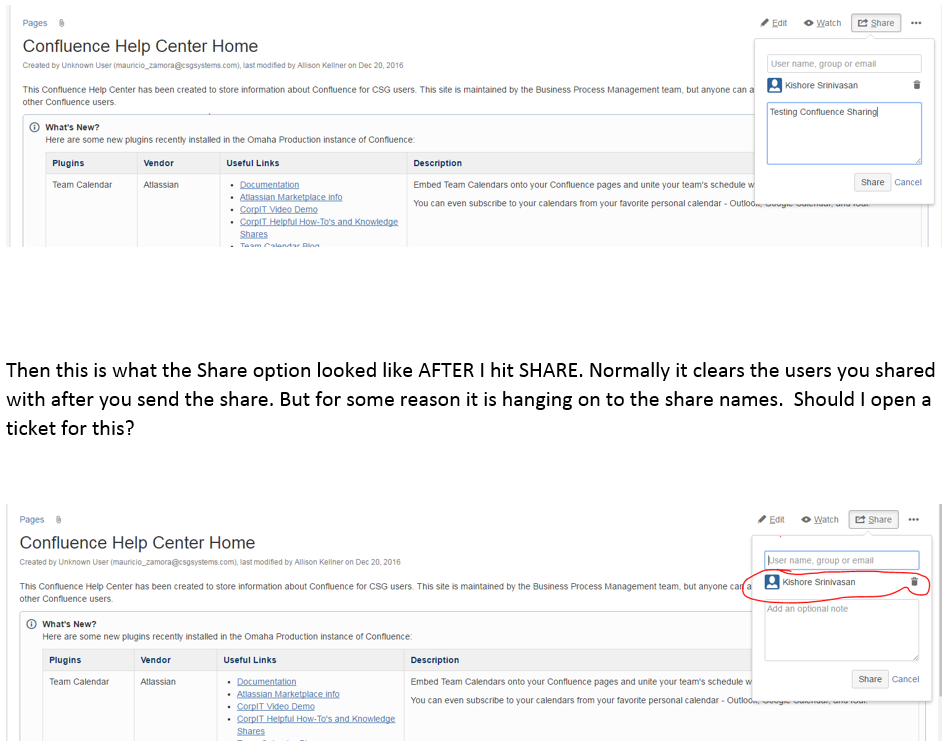Click the attachment paperclip icon in bottom screenshot

tap(58, 520)
